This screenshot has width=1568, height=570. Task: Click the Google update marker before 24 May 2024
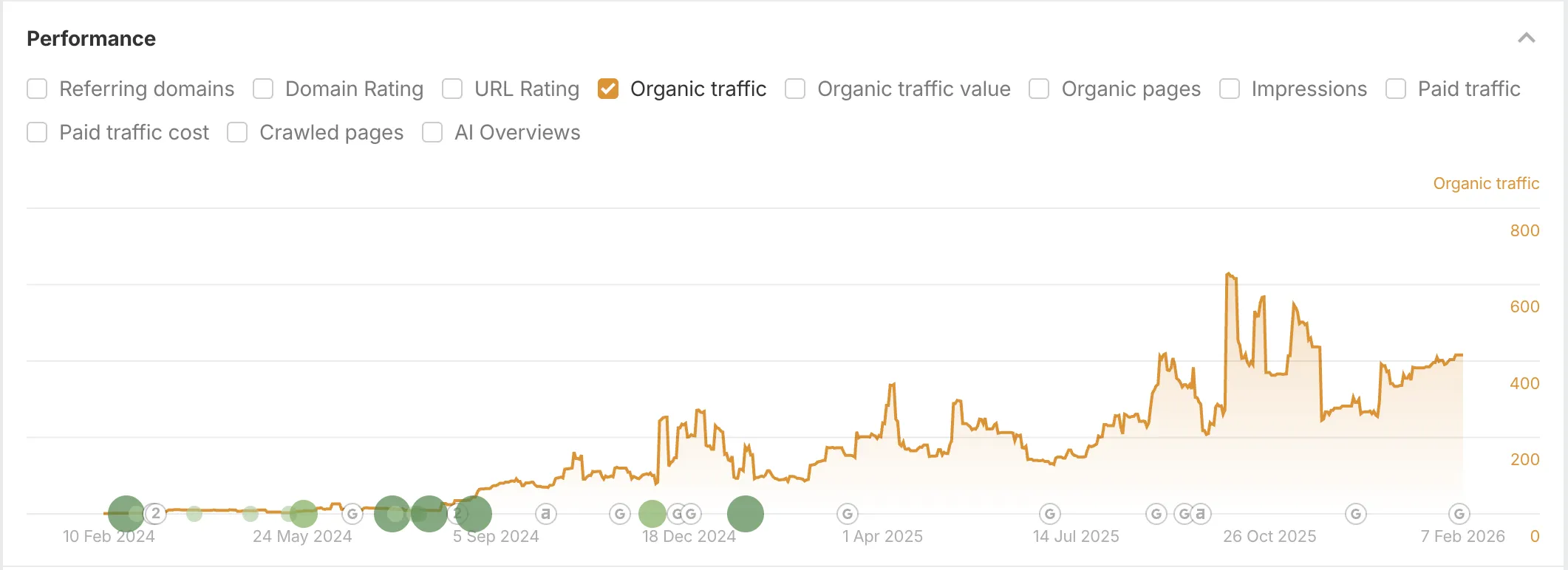(x=352, y=513)
